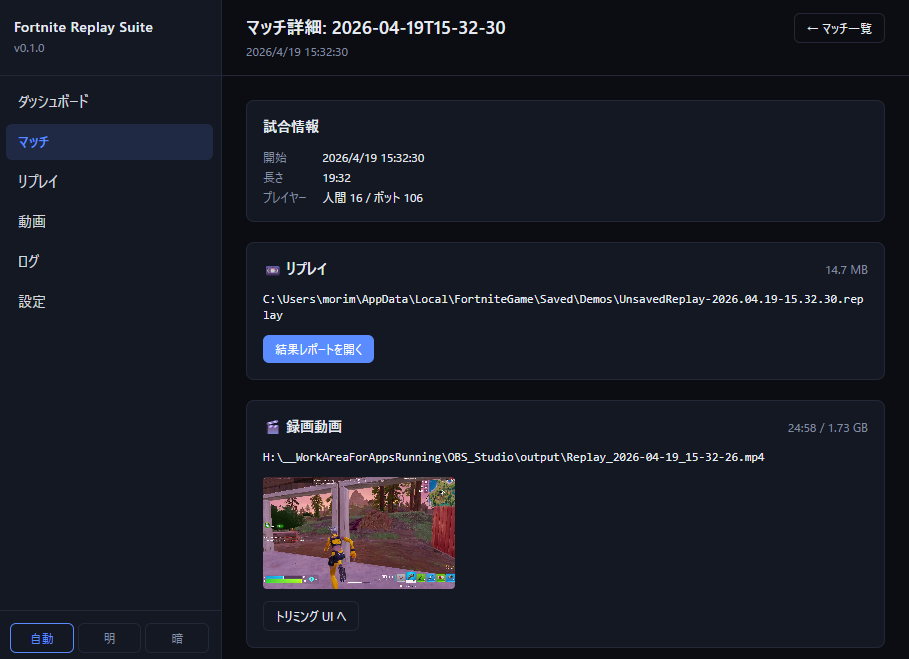Screen dimensions: 909x659
Task: Return via the ← マッチ一覧 button
Action: tap(839, 29)
